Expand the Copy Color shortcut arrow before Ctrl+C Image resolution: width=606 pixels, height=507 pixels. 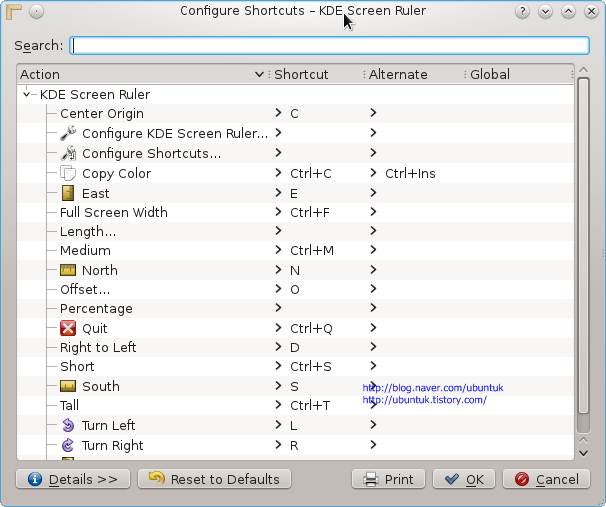click(278, 173)
